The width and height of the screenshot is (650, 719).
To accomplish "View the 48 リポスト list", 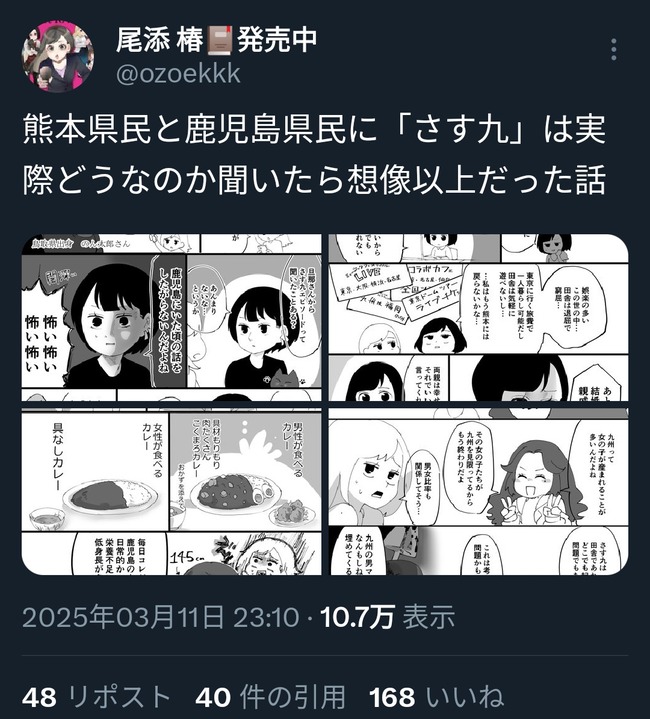I will [97, 697].
